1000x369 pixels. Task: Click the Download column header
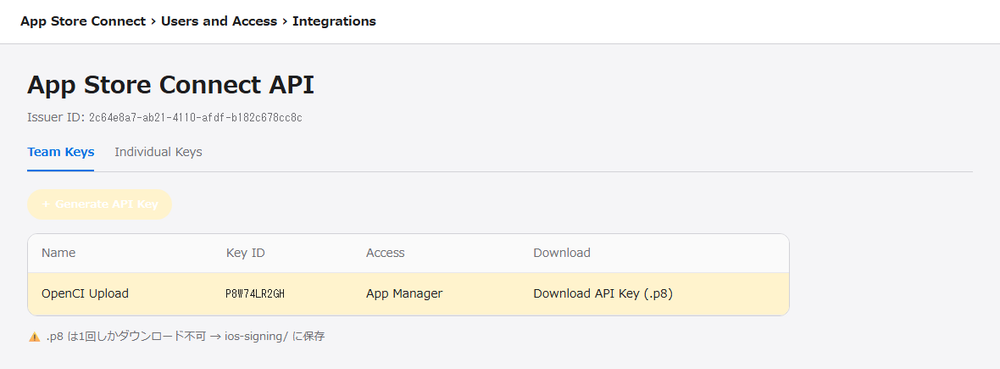(x=562, y=253)
